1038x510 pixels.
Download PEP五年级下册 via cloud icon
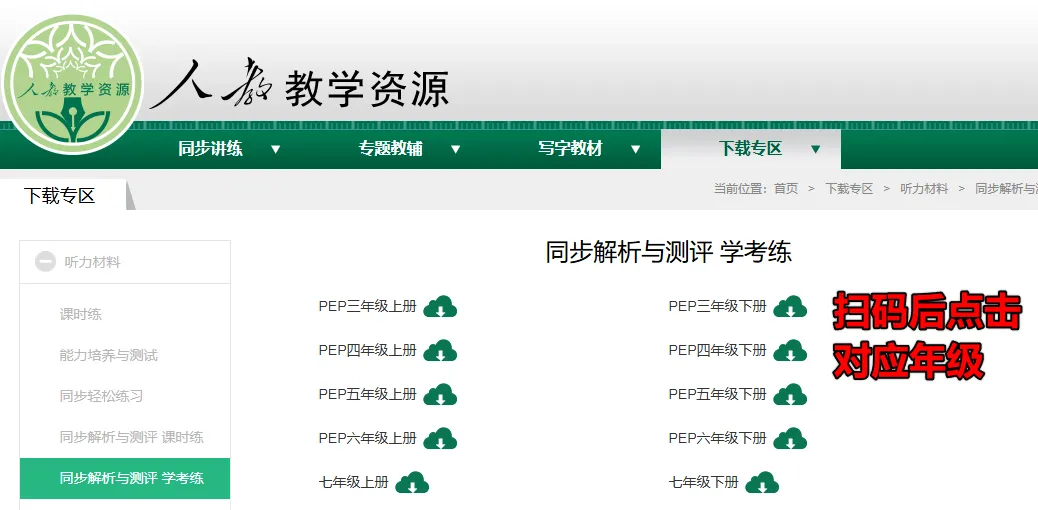[x=790, y=395]
